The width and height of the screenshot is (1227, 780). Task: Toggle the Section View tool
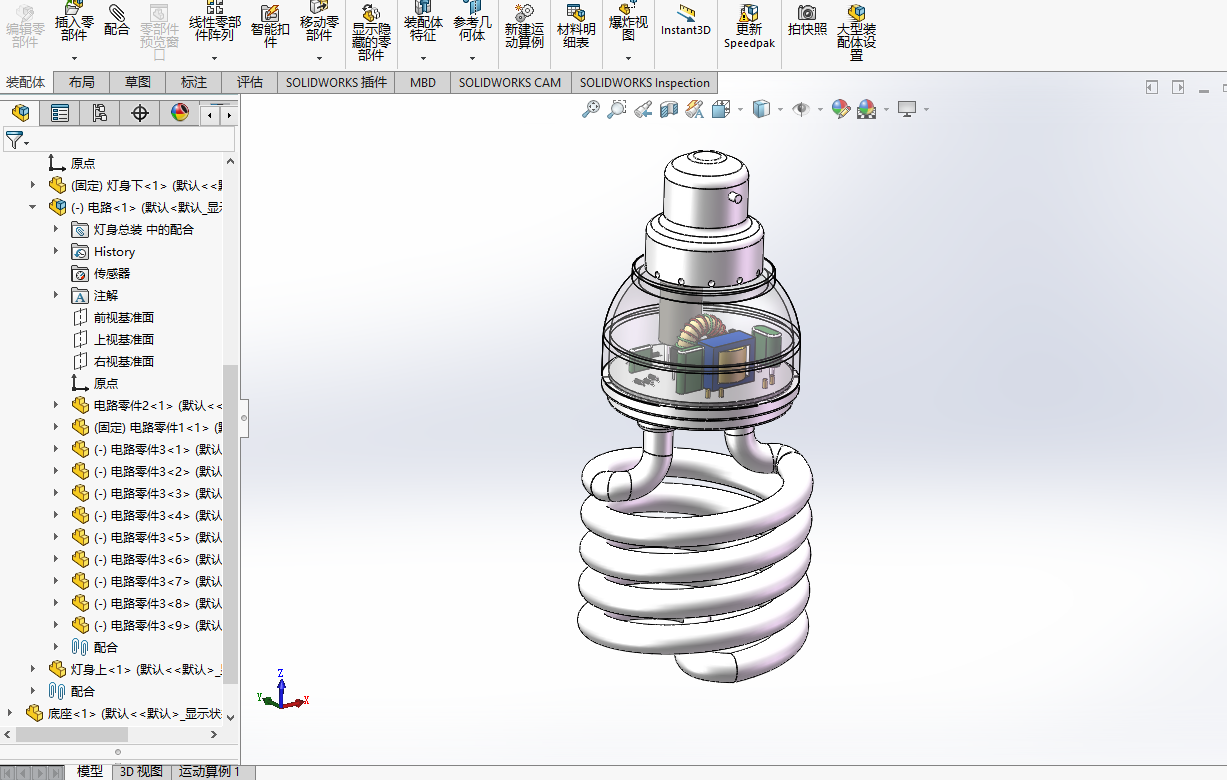tap(669, 109)
